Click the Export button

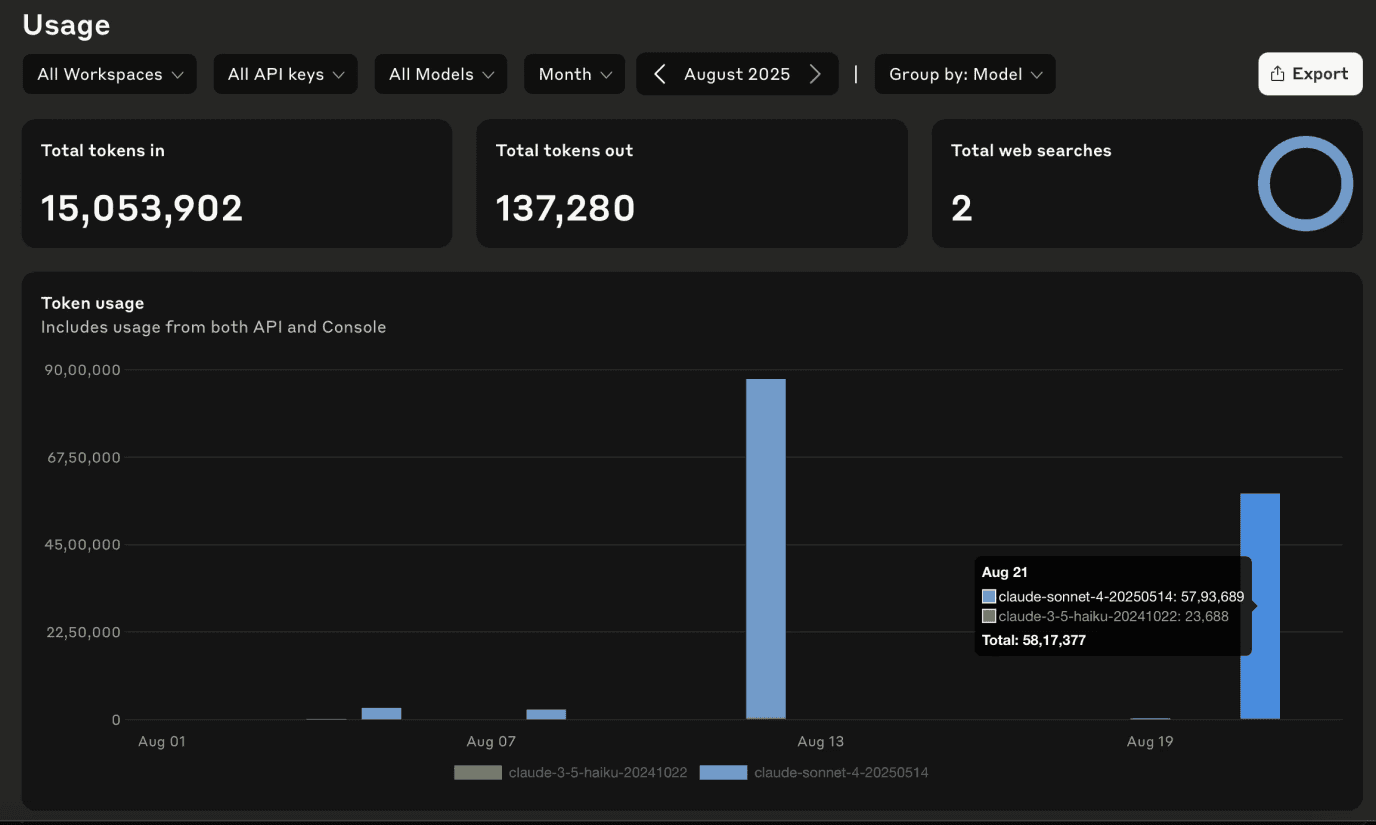[x=1310, y=73]
